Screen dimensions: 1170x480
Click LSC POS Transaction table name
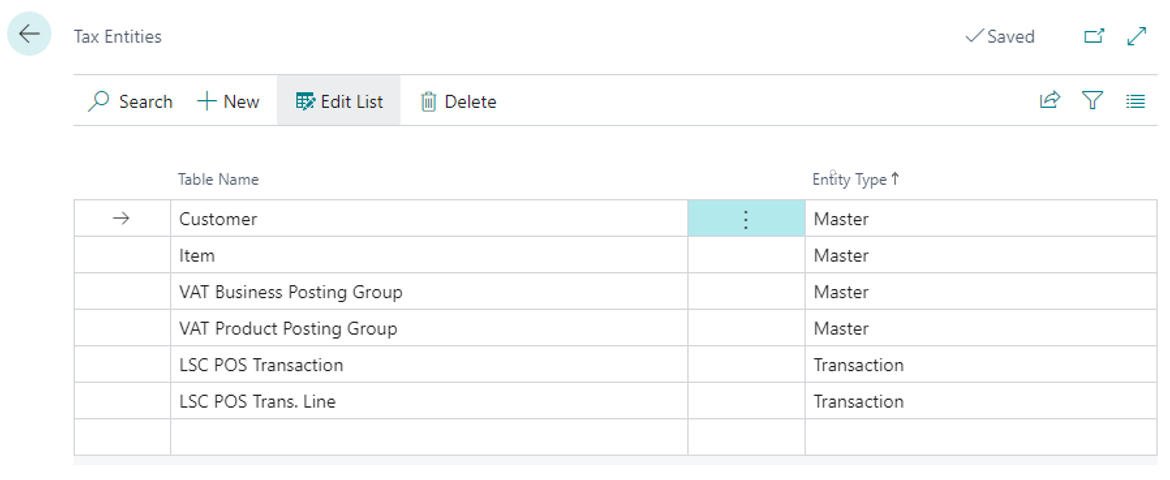coord(260,365)
